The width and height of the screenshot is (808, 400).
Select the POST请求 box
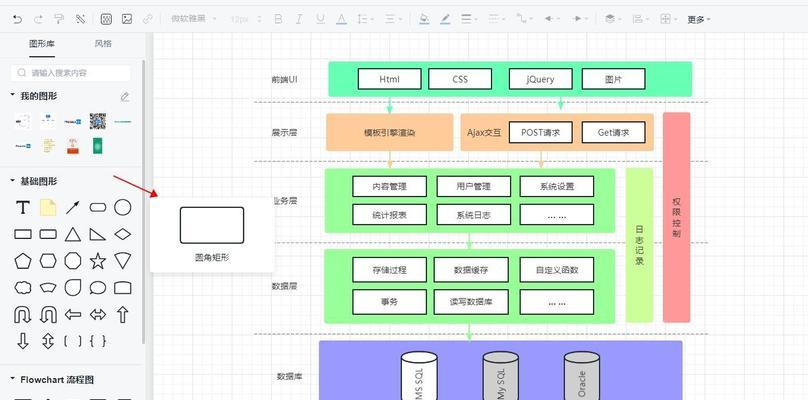[541, 132]
